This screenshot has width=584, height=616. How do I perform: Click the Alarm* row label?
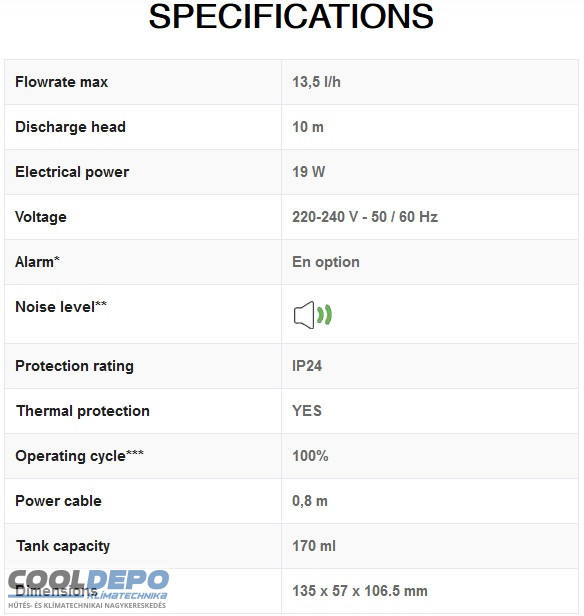(37, 261)
